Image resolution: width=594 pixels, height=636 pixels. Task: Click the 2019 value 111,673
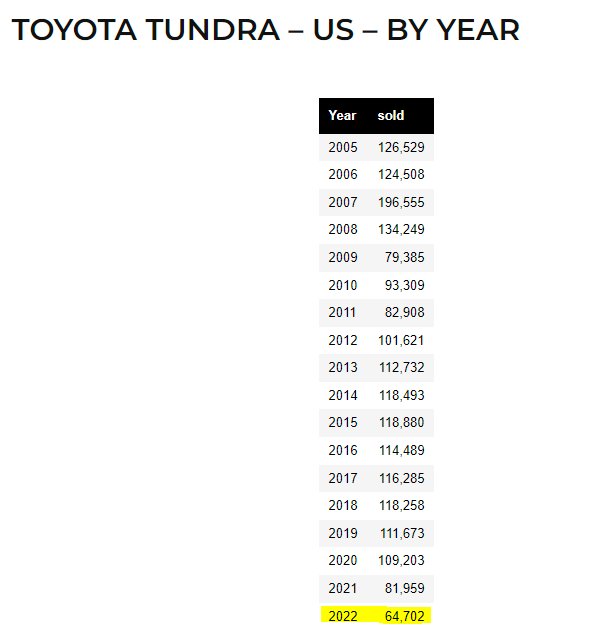(x=402, y=533)
